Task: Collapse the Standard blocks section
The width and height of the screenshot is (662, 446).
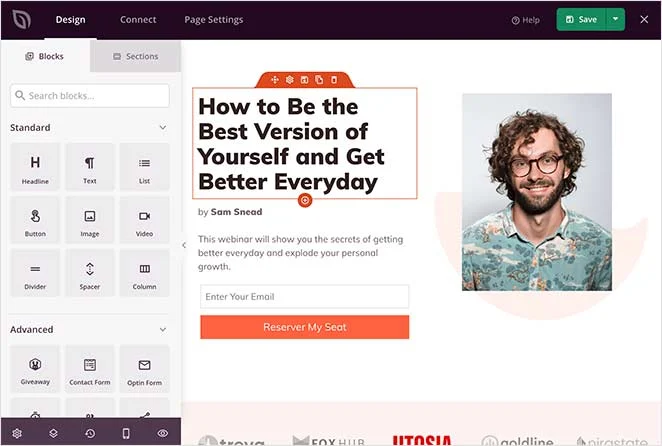Action: pyautogui.click(x=163, y=128)
